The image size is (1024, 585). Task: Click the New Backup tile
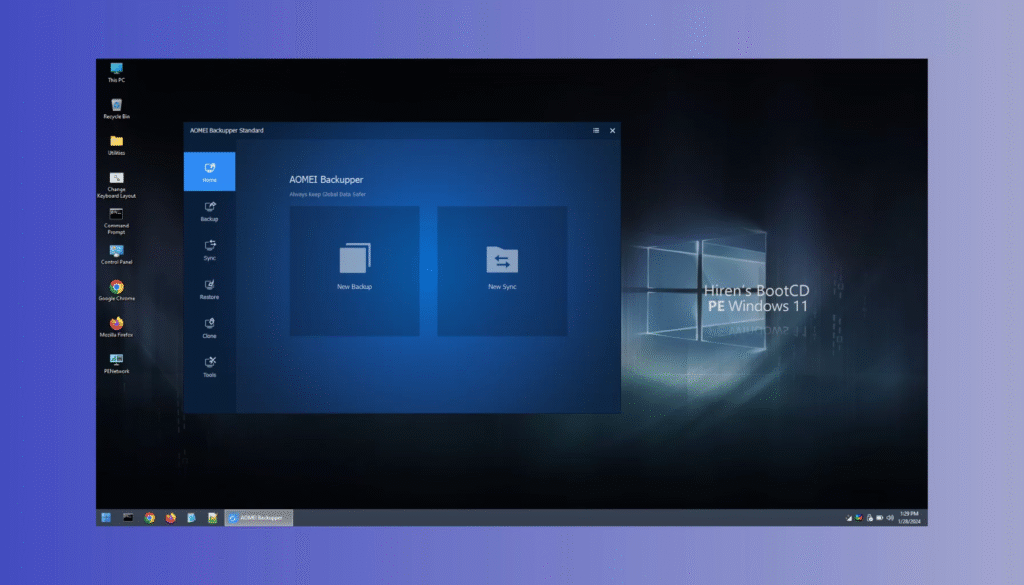click(354, 271)
